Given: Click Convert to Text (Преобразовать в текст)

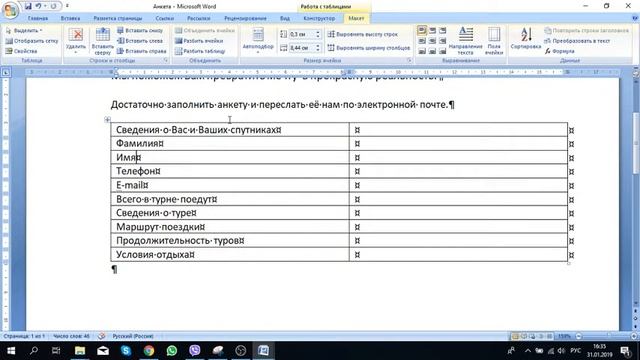Looking at the screenshot, I should 577,41.
